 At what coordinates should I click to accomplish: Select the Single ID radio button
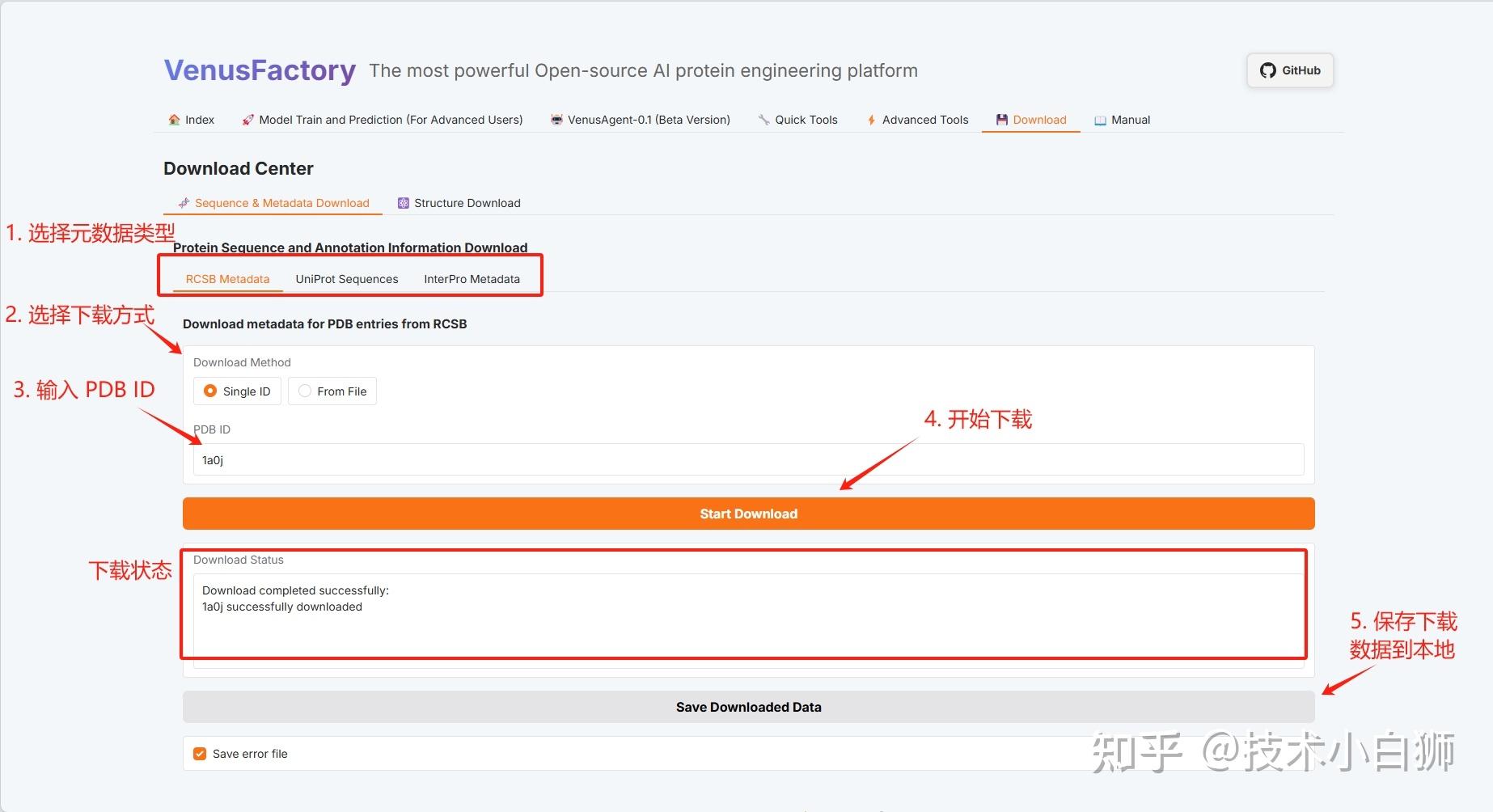pos(210,391)
